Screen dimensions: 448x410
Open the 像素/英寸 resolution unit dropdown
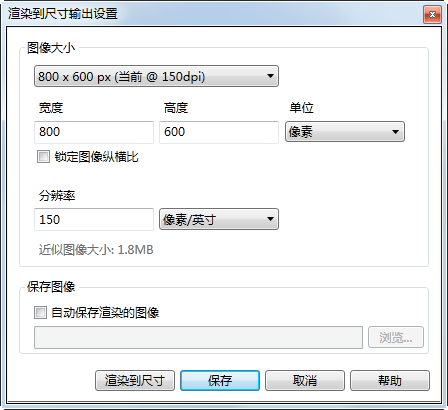[x=219, y=219]
